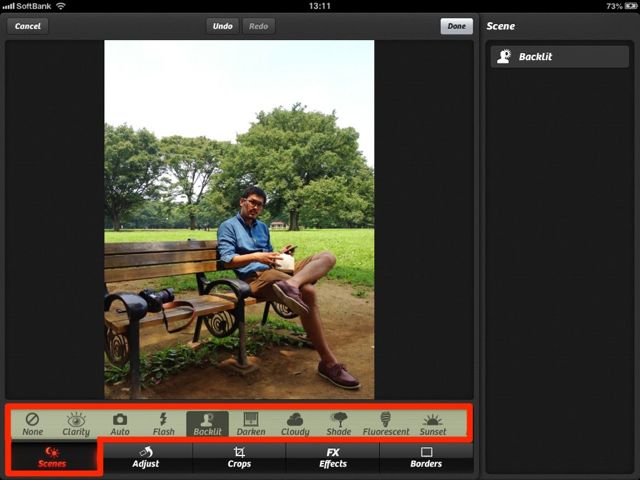The height and width of the screenshot is (480, 640).
Task: Tap the battery indicator in status bar
Action: (630, 6)
